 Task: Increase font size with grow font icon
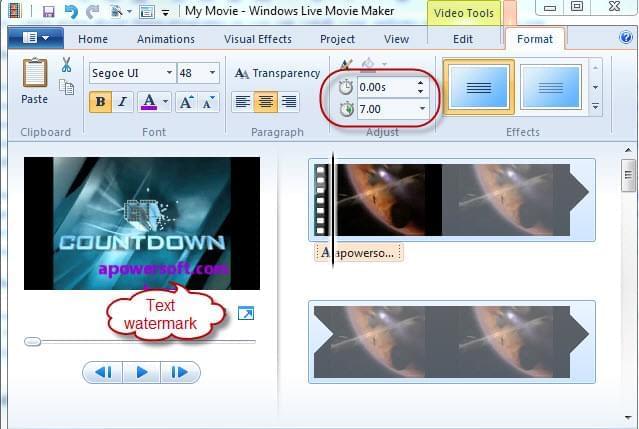186,101
